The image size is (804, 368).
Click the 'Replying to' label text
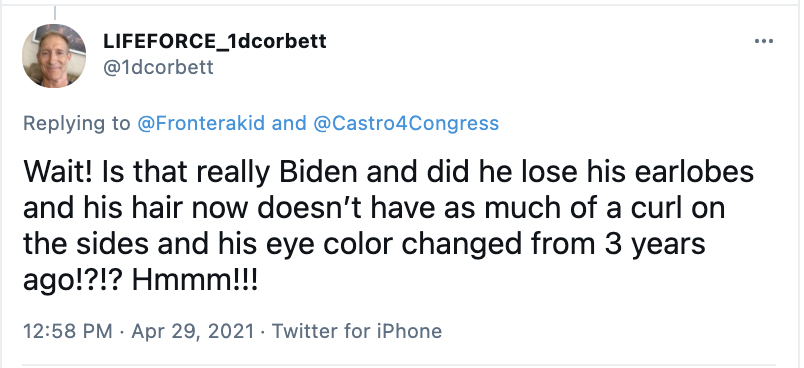(x=77, y=124)
